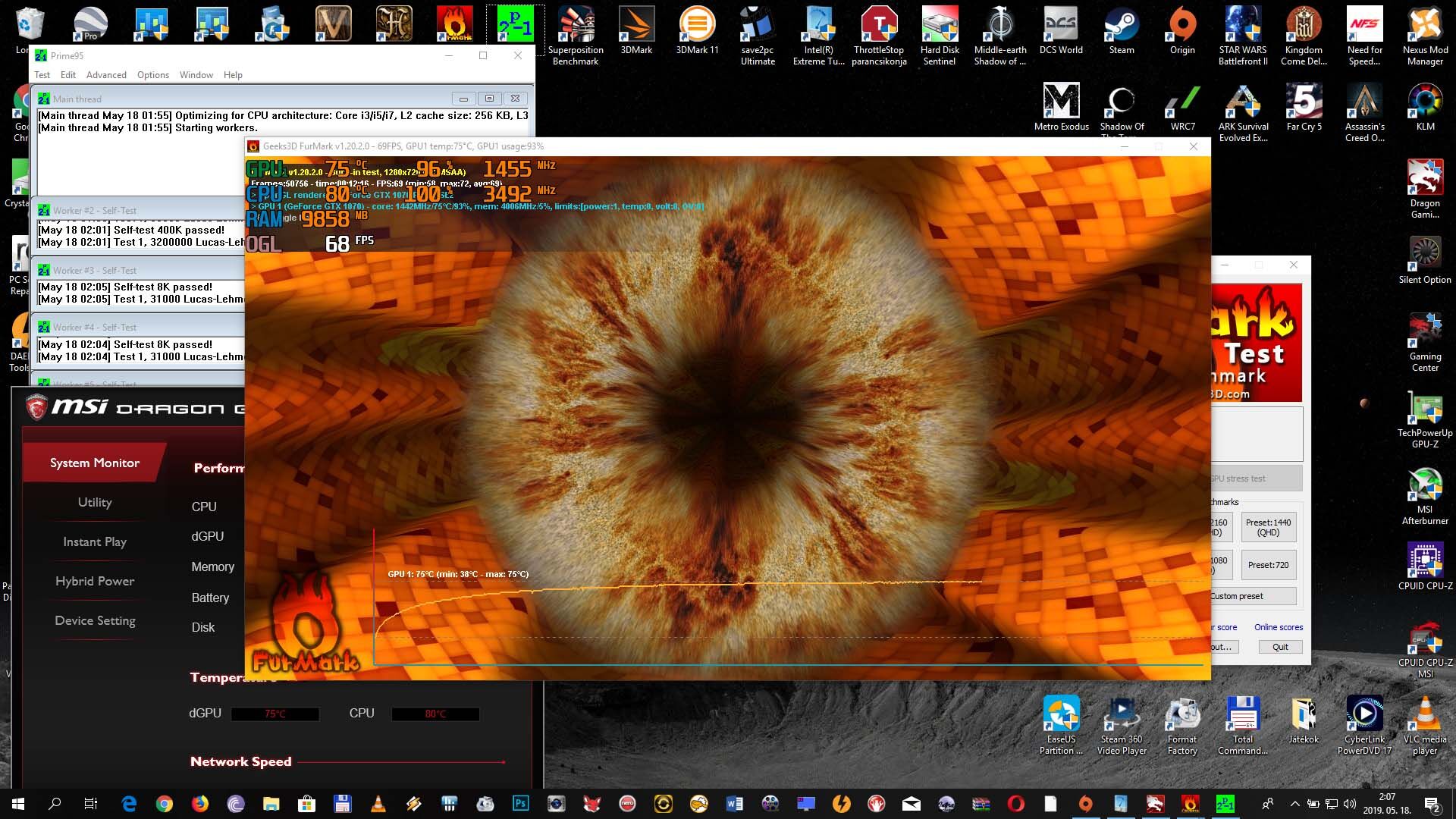
Task: Open Prime95 Test menu
Action: 42,75
